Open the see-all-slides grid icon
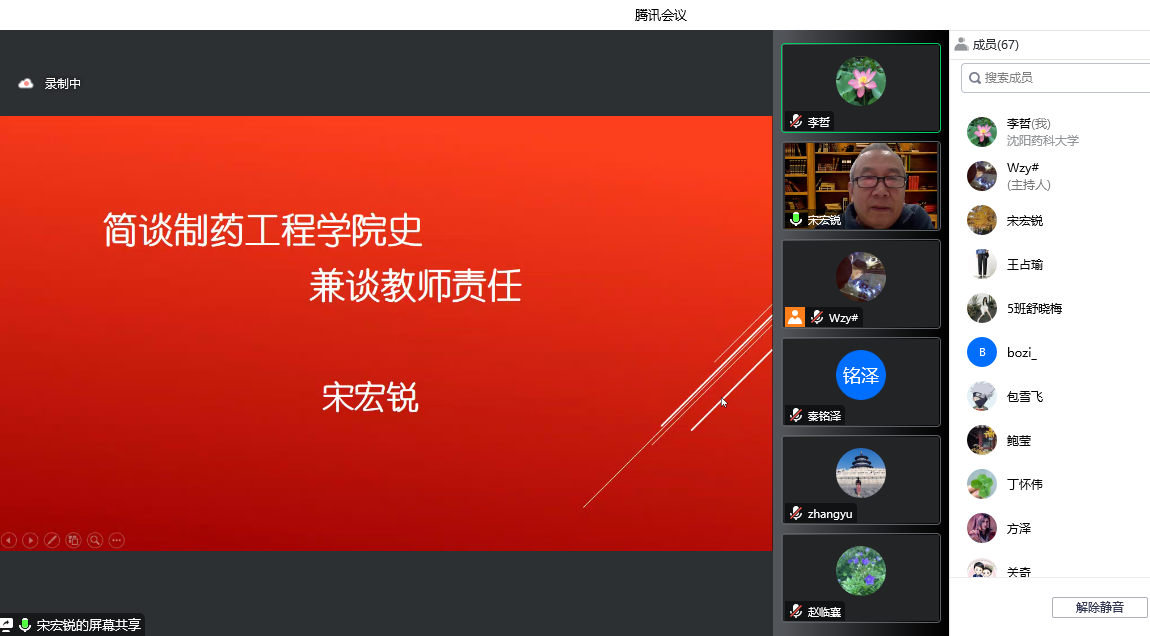1150x636 pixels. pyautogui.click(x=73, y=540)
